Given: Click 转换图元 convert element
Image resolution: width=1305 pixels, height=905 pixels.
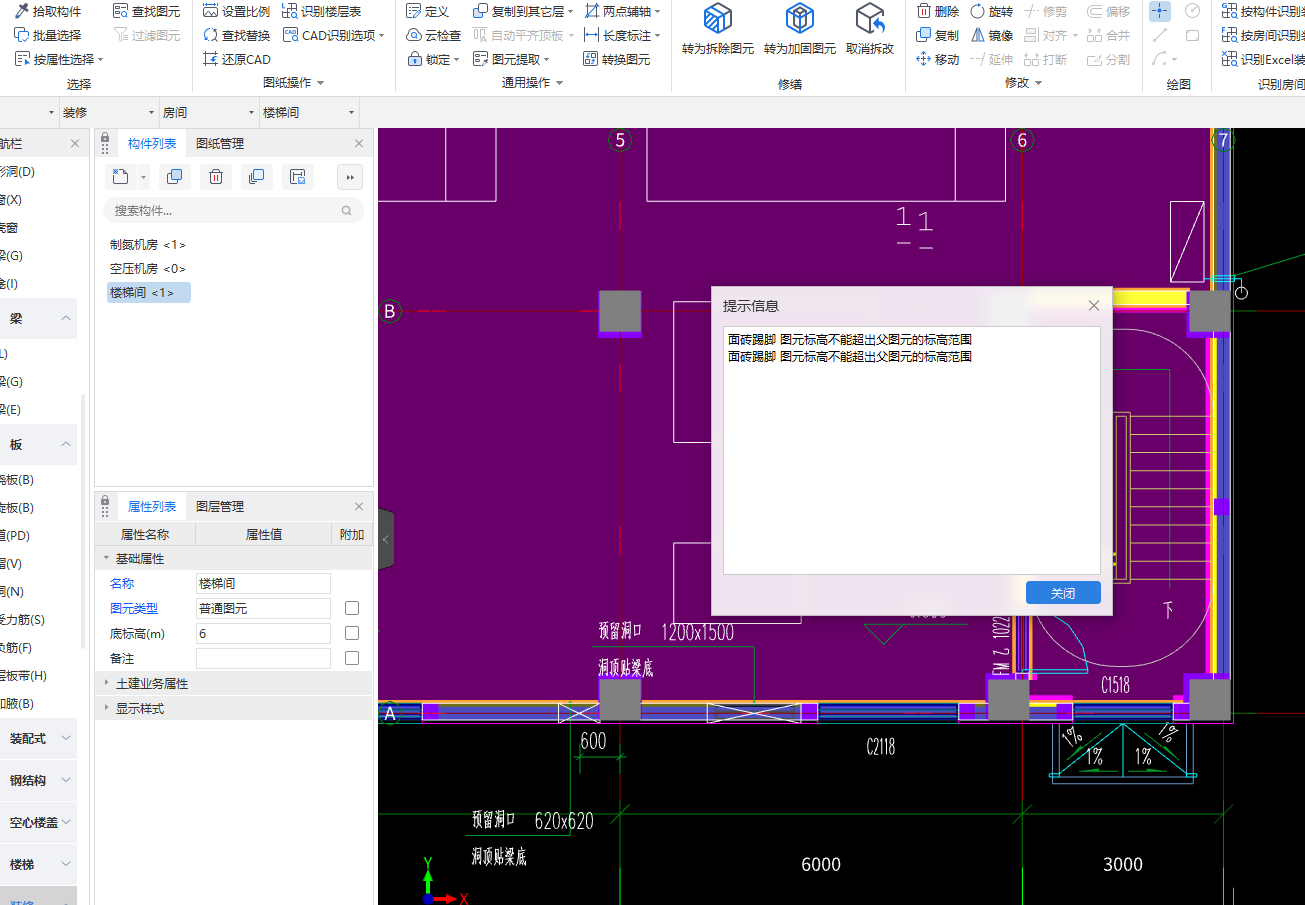Looking at the screenshot, I should (616, 59).
